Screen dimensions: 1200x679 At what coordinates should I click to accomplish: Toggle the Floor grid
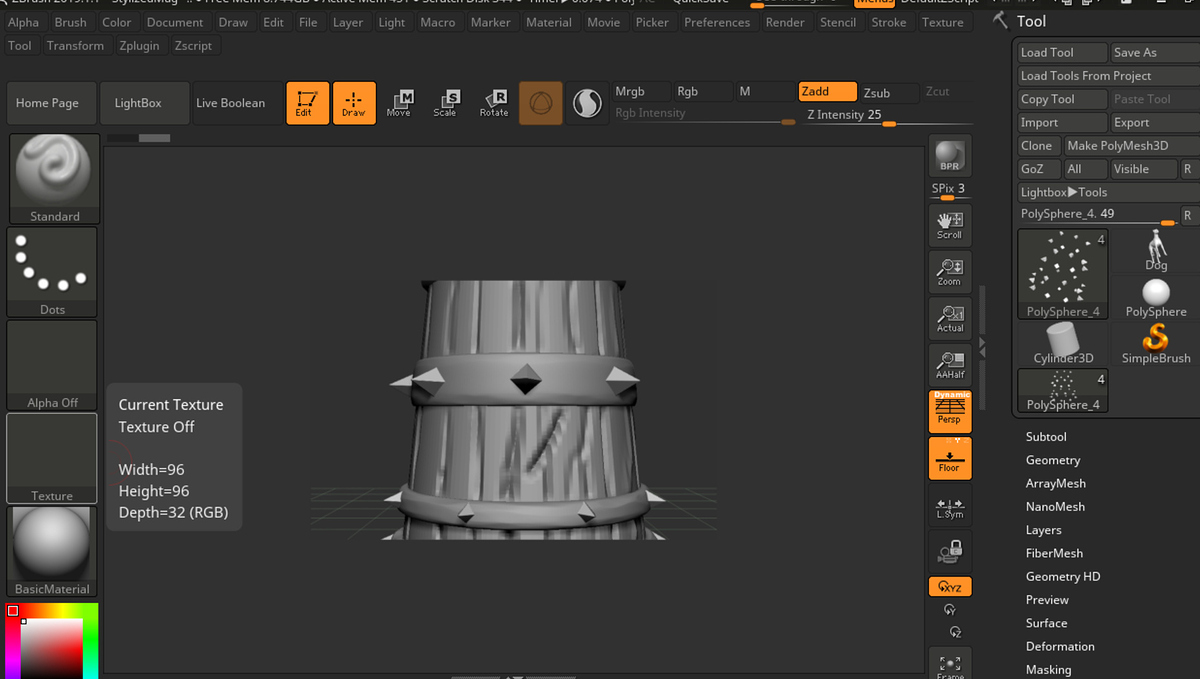point(949,458)
